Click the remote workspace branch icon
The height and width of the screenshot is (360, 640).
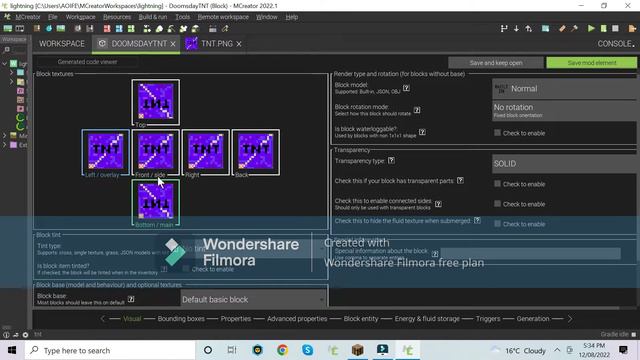pos(504,29)
